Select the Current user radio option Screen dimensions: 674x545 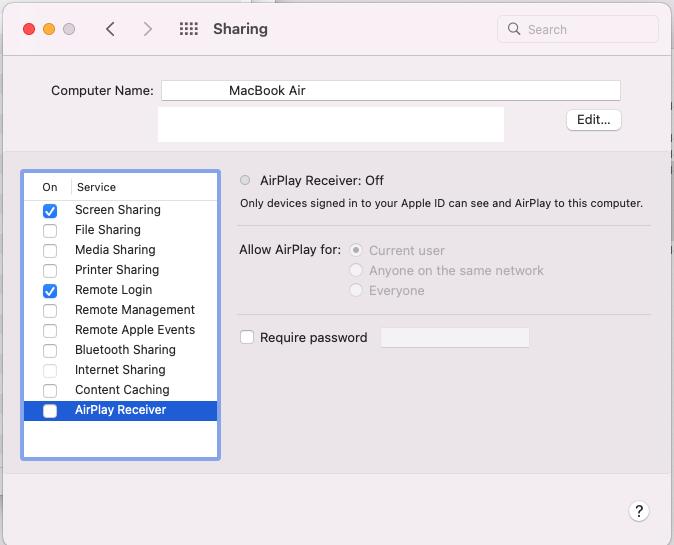(x=356, y=250)
